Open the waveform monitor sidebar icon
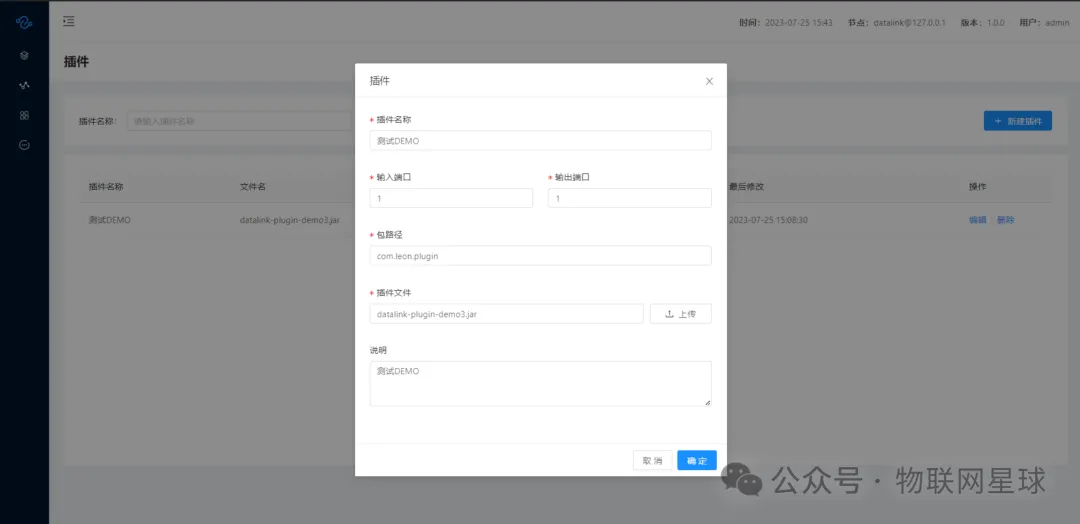Viewport: 1080px width, 524px height. coord(24,85)
